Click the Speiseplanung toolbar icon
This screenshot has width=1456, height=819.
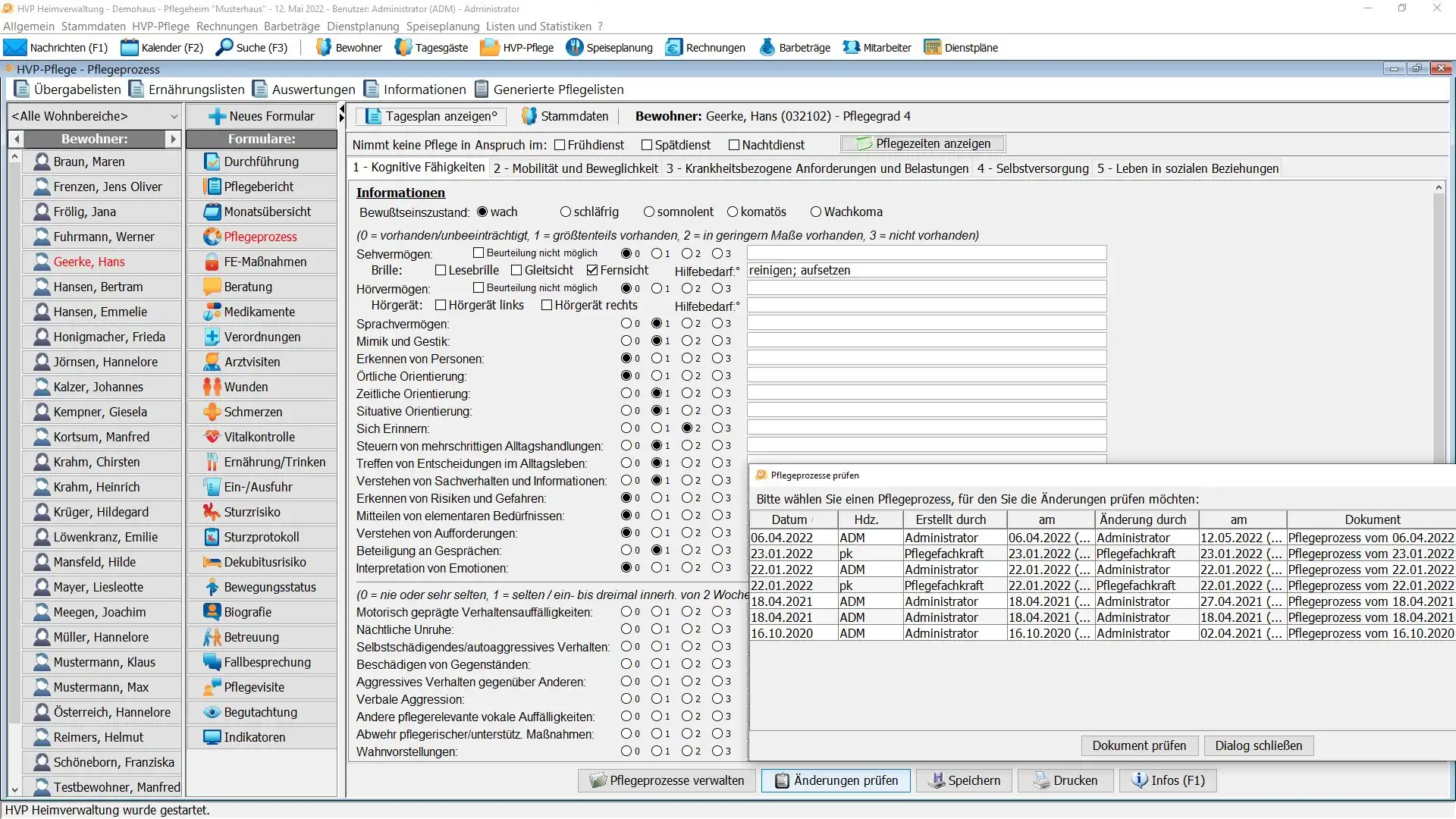(574, 48)
